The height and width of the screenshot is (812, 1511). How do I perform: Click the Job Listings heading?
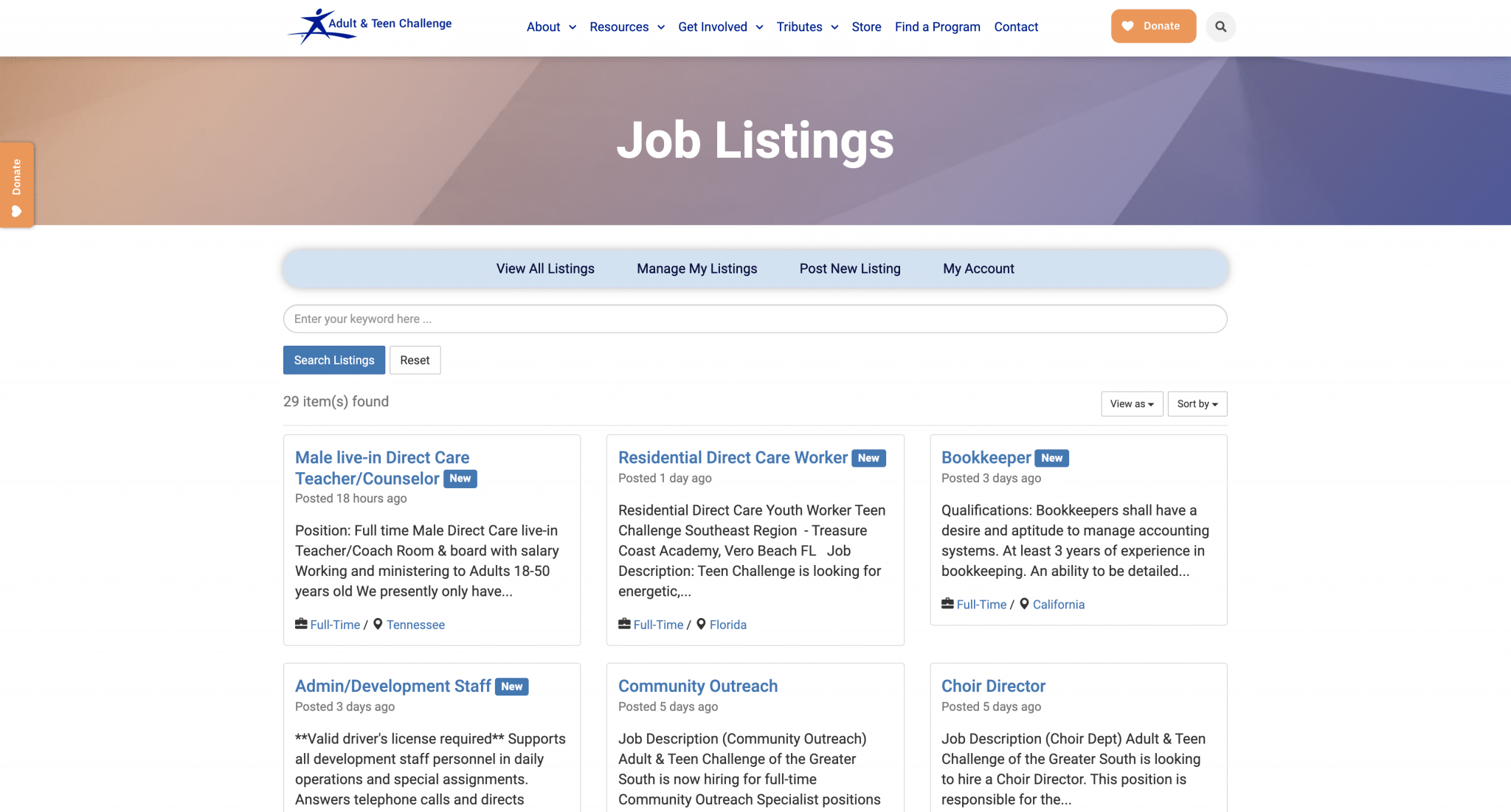[x=755, y=140]
